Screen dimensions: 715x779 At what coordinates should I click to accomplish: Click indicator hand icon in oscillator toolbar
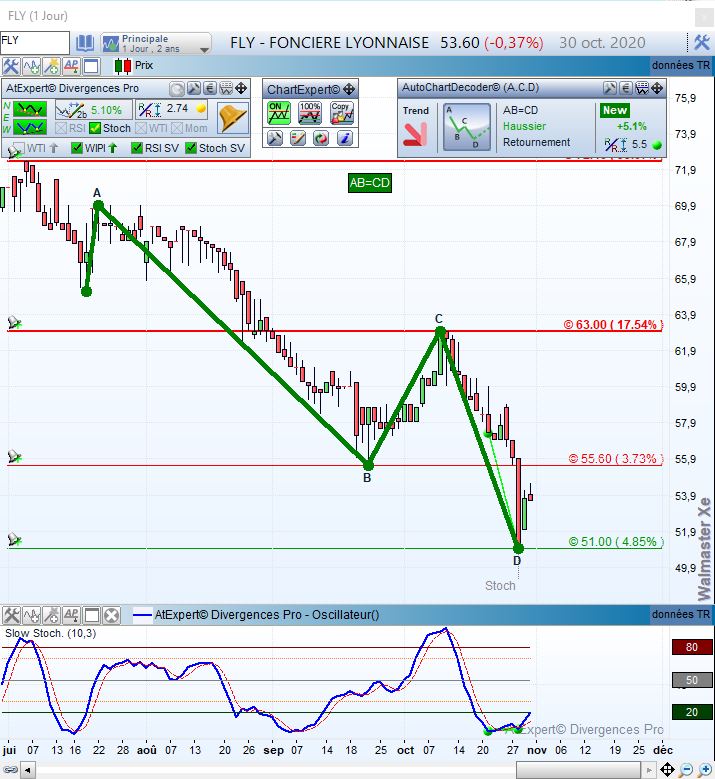pos(32,616)
